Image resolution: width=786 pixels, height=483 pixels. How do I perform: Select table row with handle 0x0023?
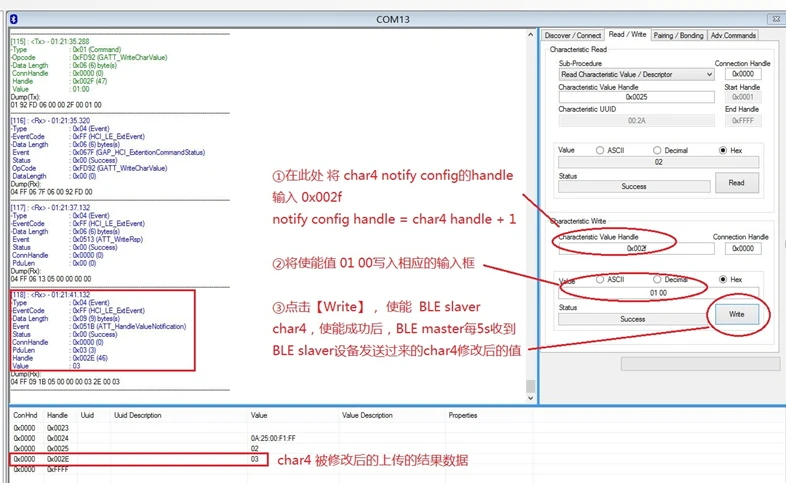coord(271,428)
